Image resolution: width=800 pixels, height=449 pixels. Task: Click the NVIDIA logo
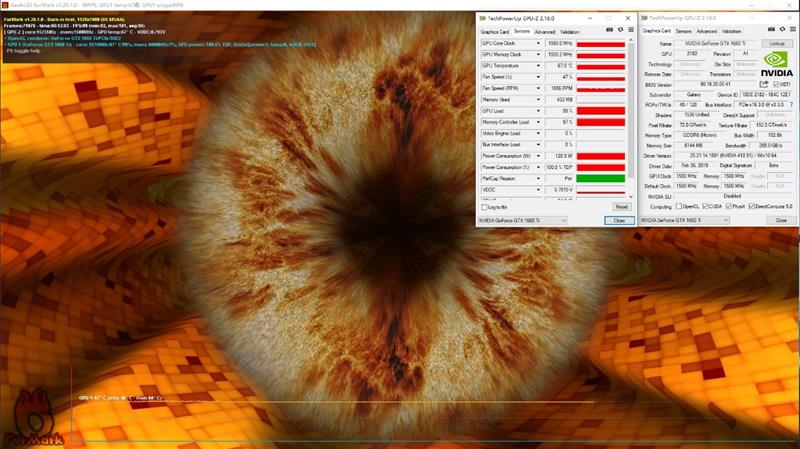click(x=776, y=65)
